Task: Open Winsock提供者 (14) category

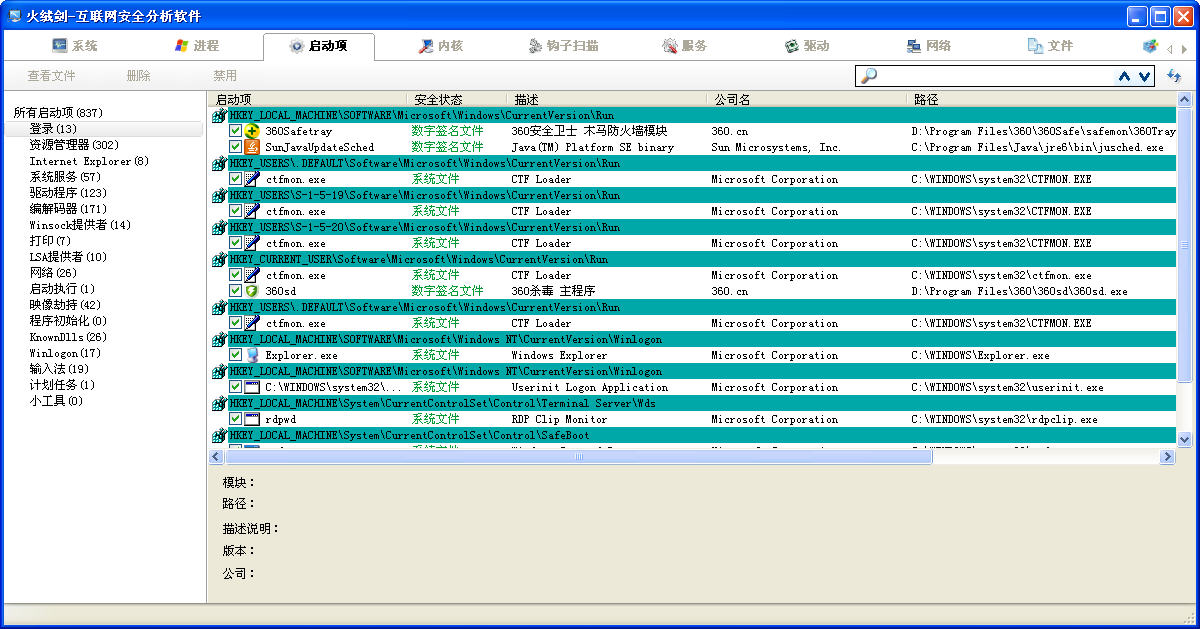Action: tap(80, 225)
